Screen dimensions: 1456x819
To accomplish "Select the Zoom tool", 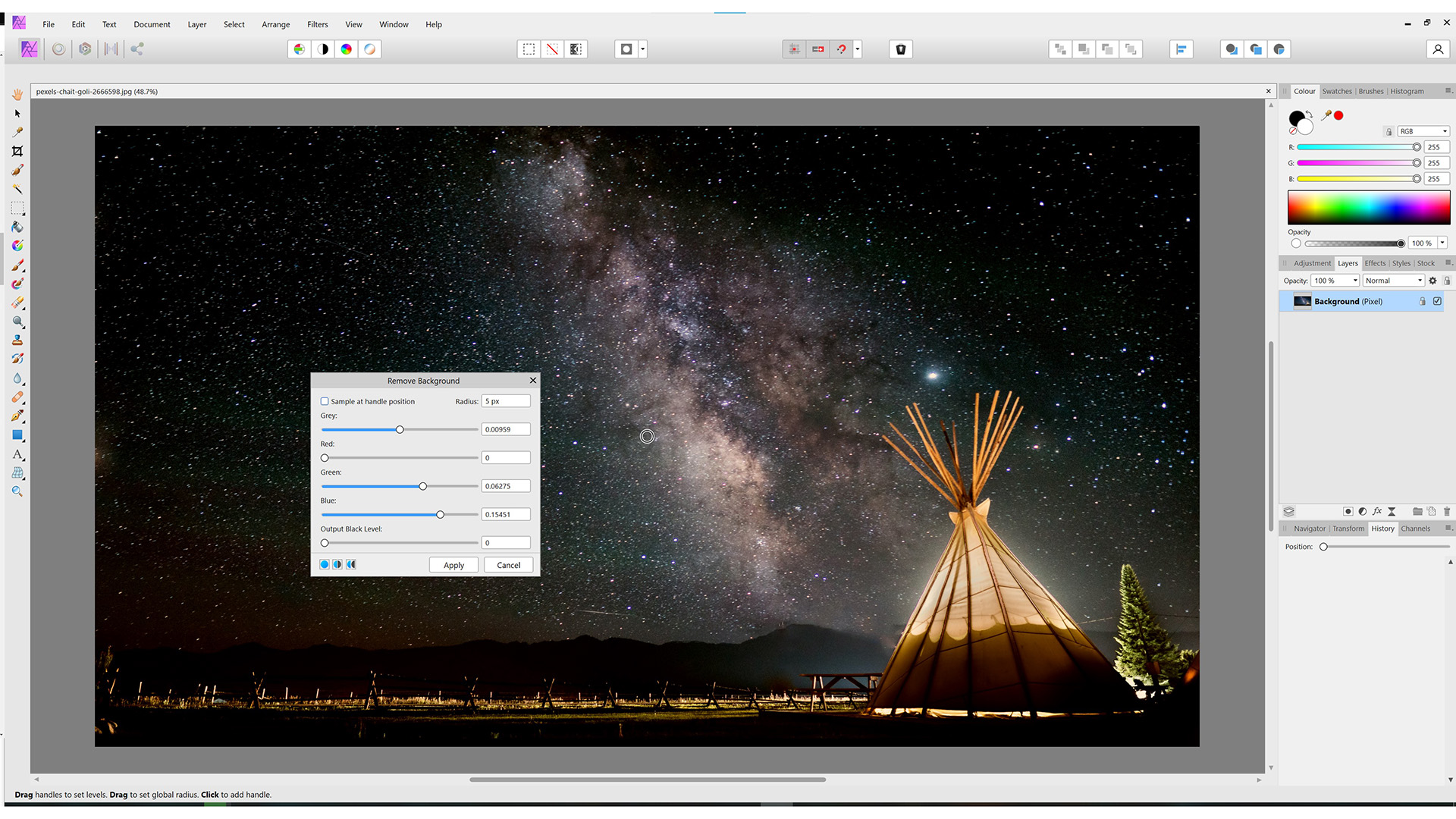I will 17,491.
